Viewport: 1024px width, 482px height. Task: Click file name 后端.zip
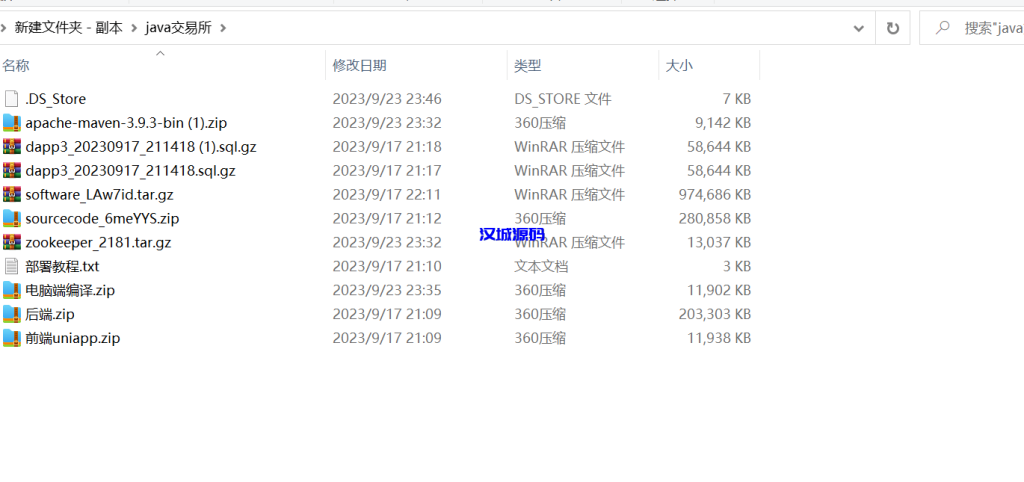[x=50, y=314]
